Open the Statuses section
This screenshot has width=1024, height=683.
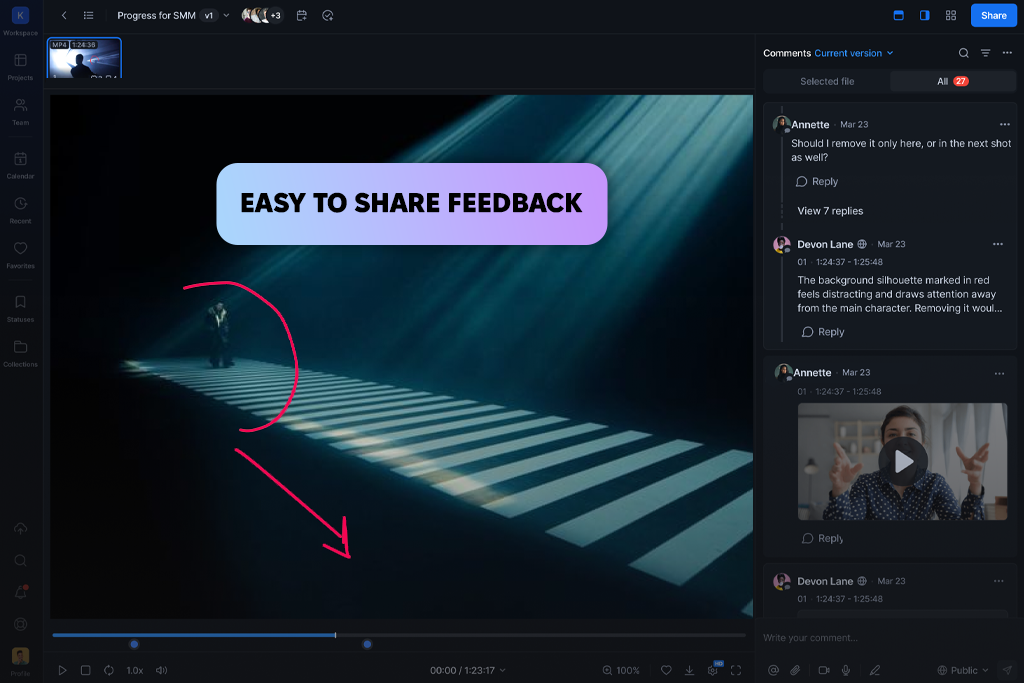coord(20,309)
